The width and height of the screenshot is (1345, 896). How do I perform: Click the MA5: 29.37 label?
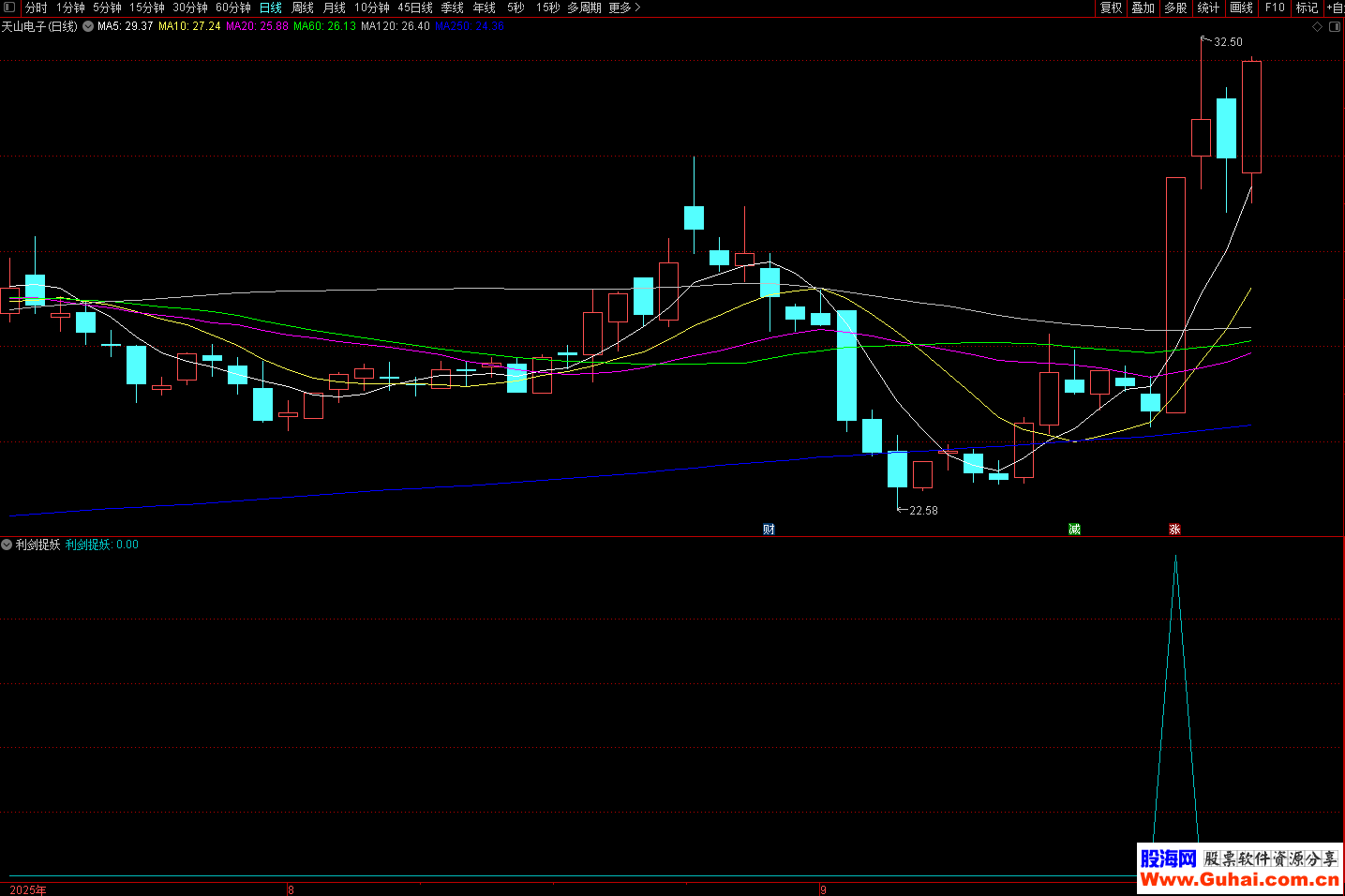126,26
